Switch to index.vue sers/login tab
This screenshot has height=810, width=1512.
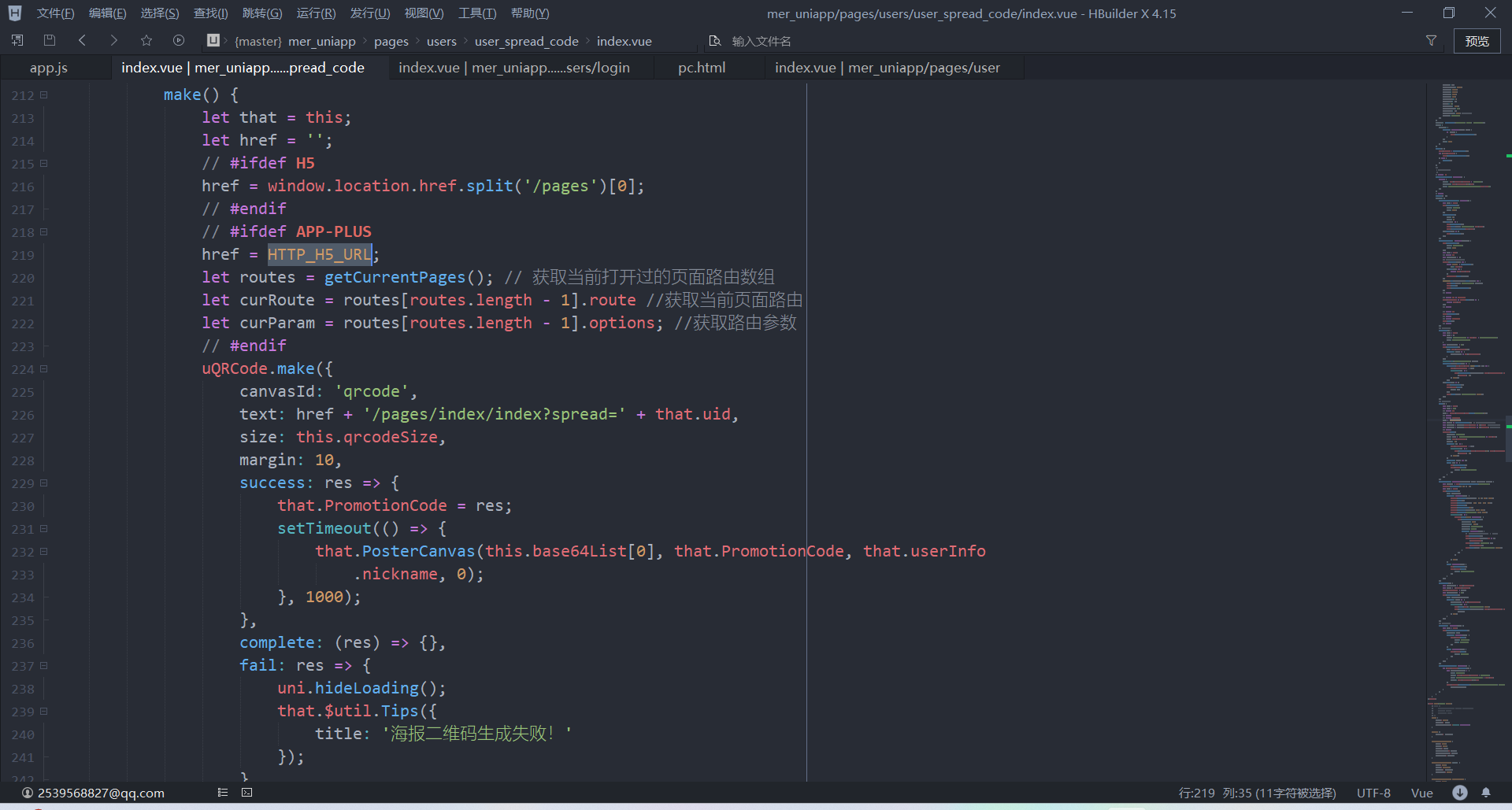click(x=514, y=68)
